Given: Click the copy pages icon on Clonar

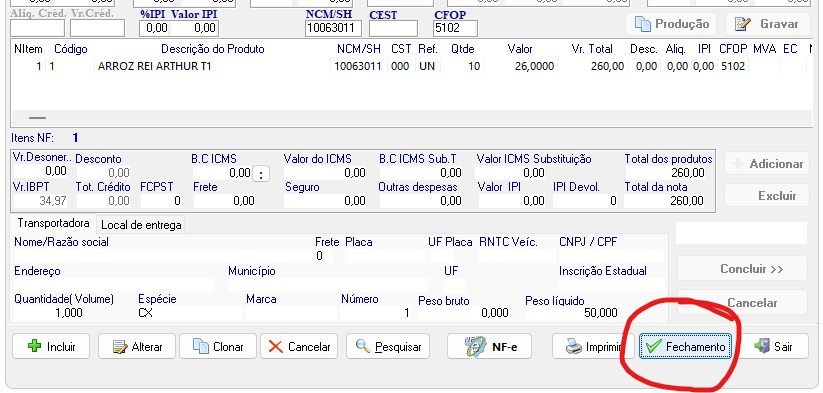Looking at the screenshot, I should (x=201, y=346).
